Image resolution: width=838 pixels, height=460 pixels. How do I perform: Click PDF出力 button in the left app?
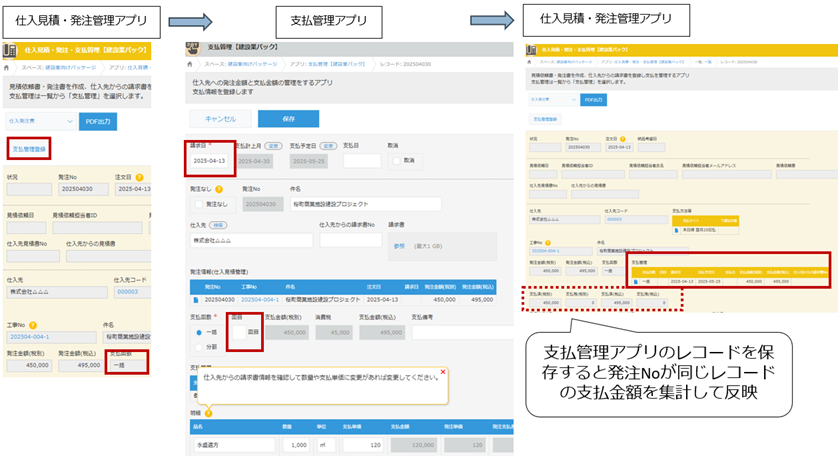(97, 121)
